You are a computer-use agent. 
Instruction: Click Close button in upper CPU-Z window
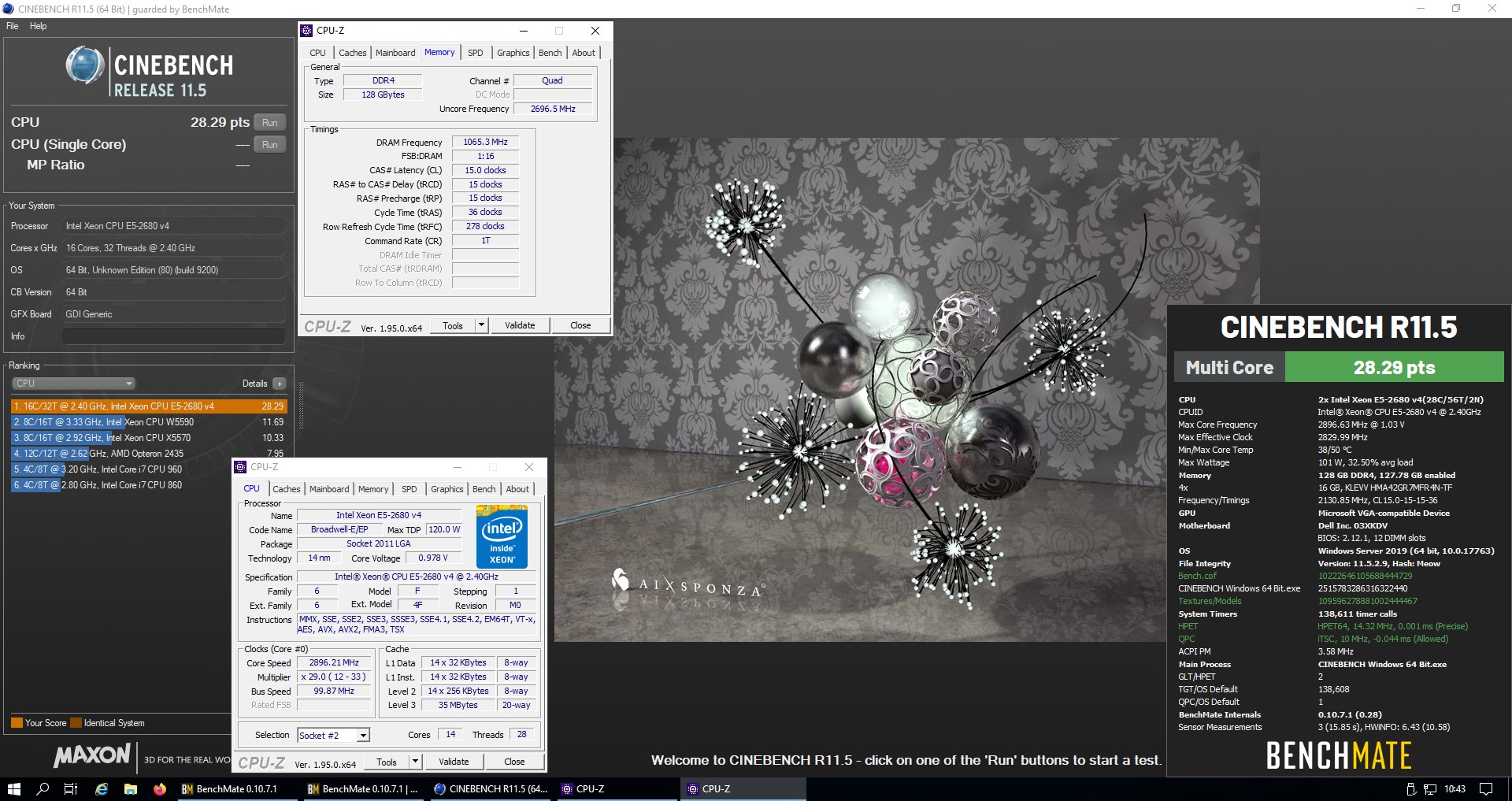pos(580,325)
